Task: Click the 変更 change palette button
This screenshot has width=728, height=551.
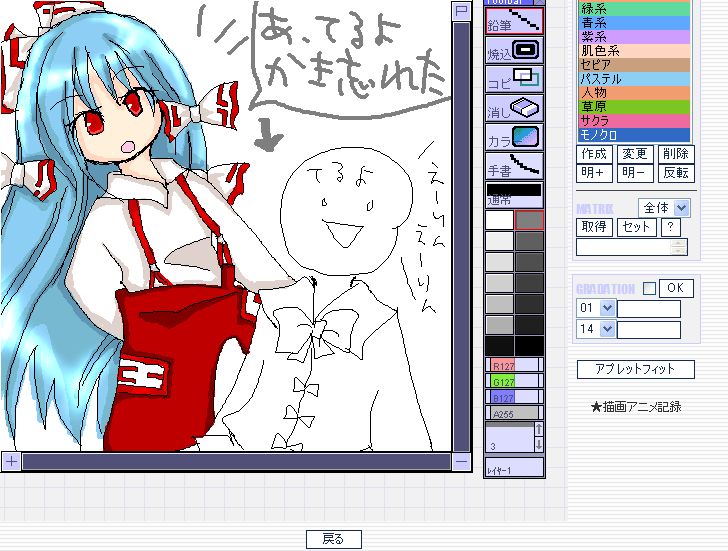Action: (x=635, y=154)
